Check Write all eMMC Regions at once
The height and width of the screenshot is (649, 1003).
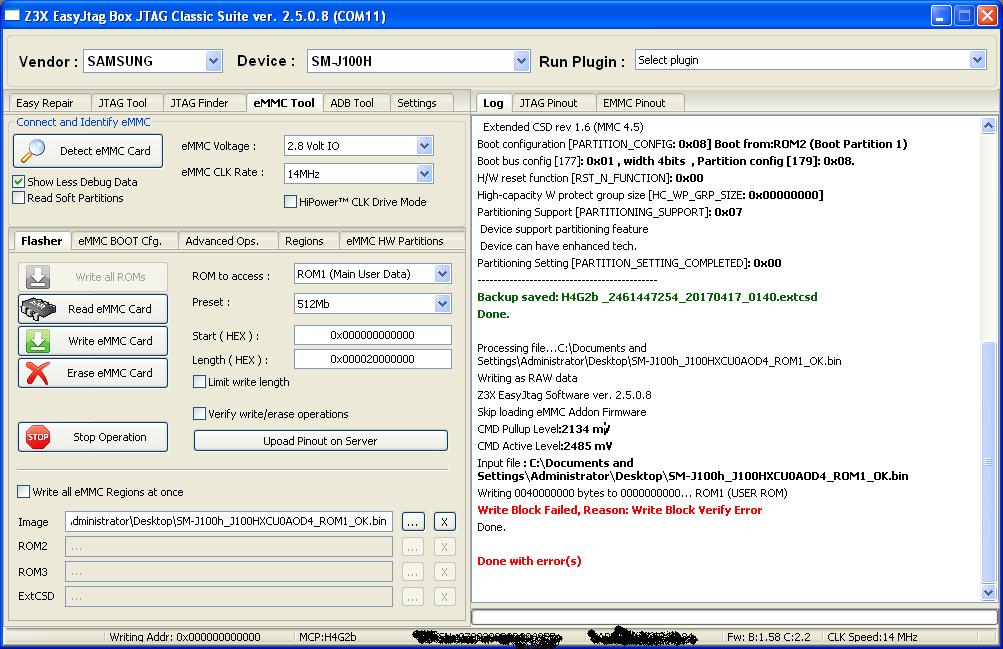tap(24, 492)
